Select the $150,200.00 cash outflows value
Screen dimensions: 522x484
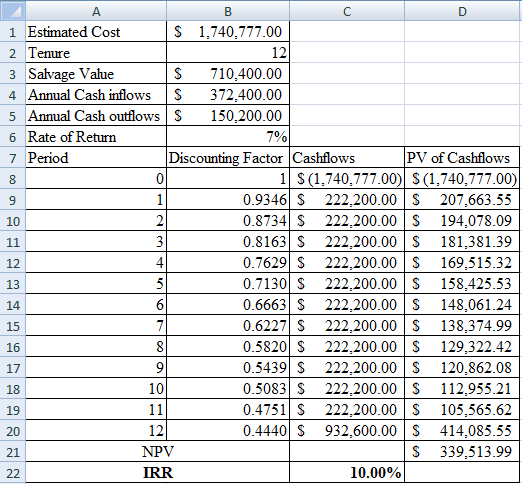(228, 116)
